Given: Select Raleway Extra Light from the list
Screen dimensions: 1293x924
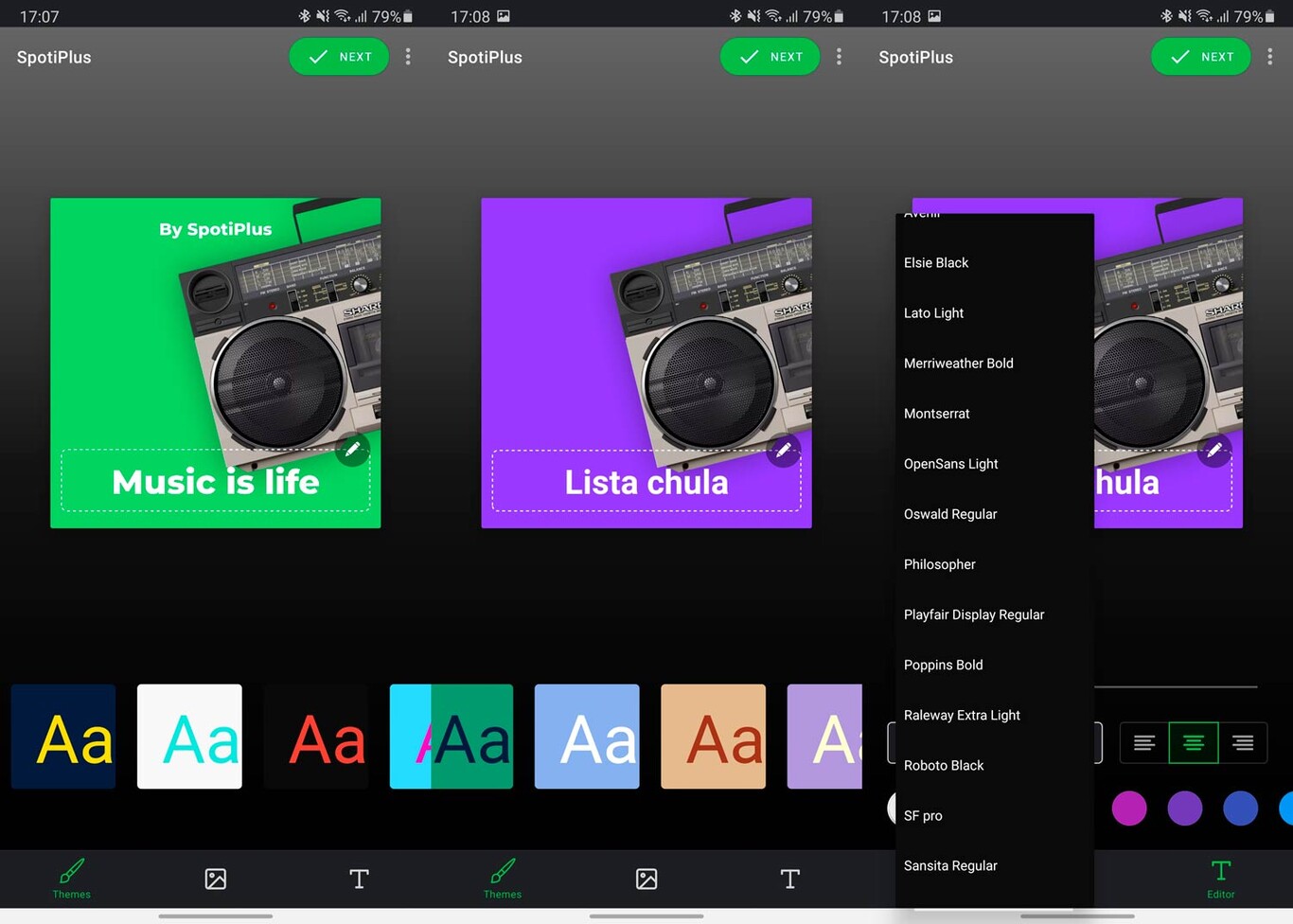Looking at the screenshot, I should point(962,715).
